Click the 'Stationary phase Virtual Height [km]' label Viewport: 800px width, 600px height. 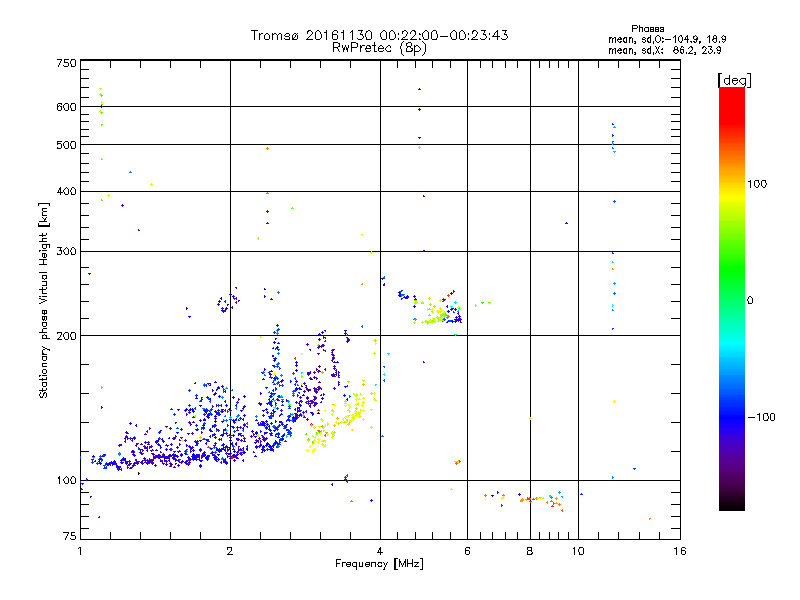point(44,301)
